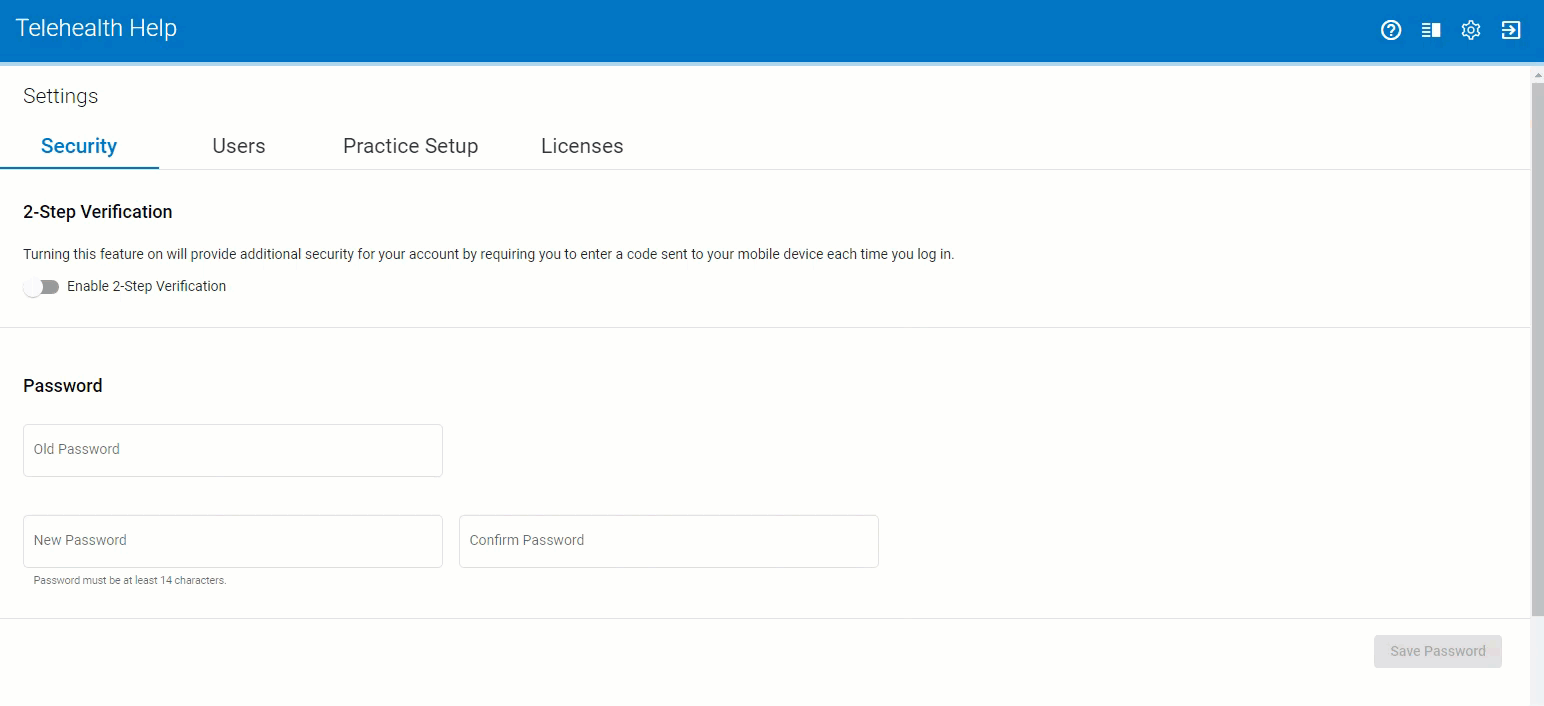Click the vertical page scrollbar
This screenshot has width=1544, height=706.
pyautogui.click(x=1537, y=350)
